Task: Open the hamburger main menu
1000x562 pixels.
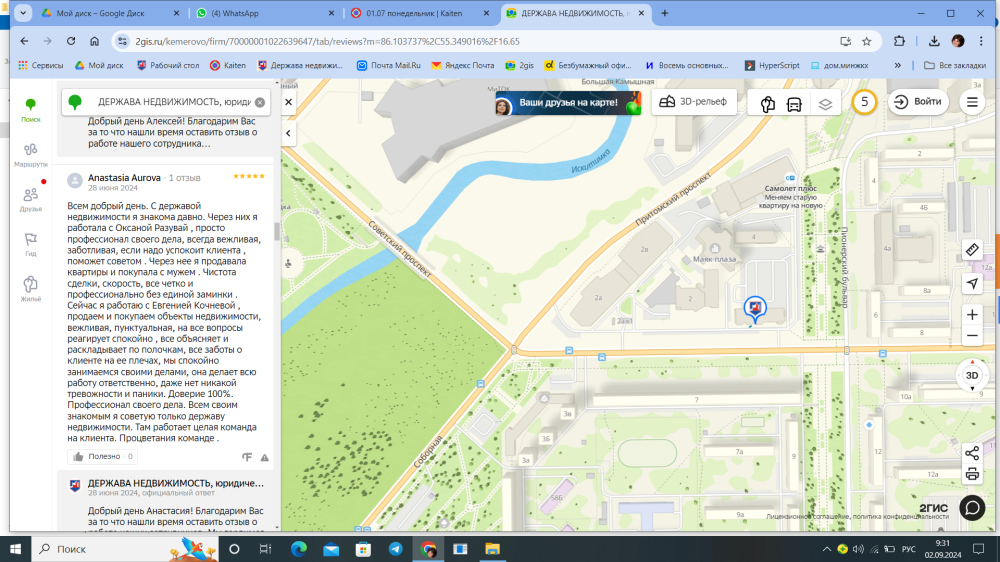Action: (972, 102)
